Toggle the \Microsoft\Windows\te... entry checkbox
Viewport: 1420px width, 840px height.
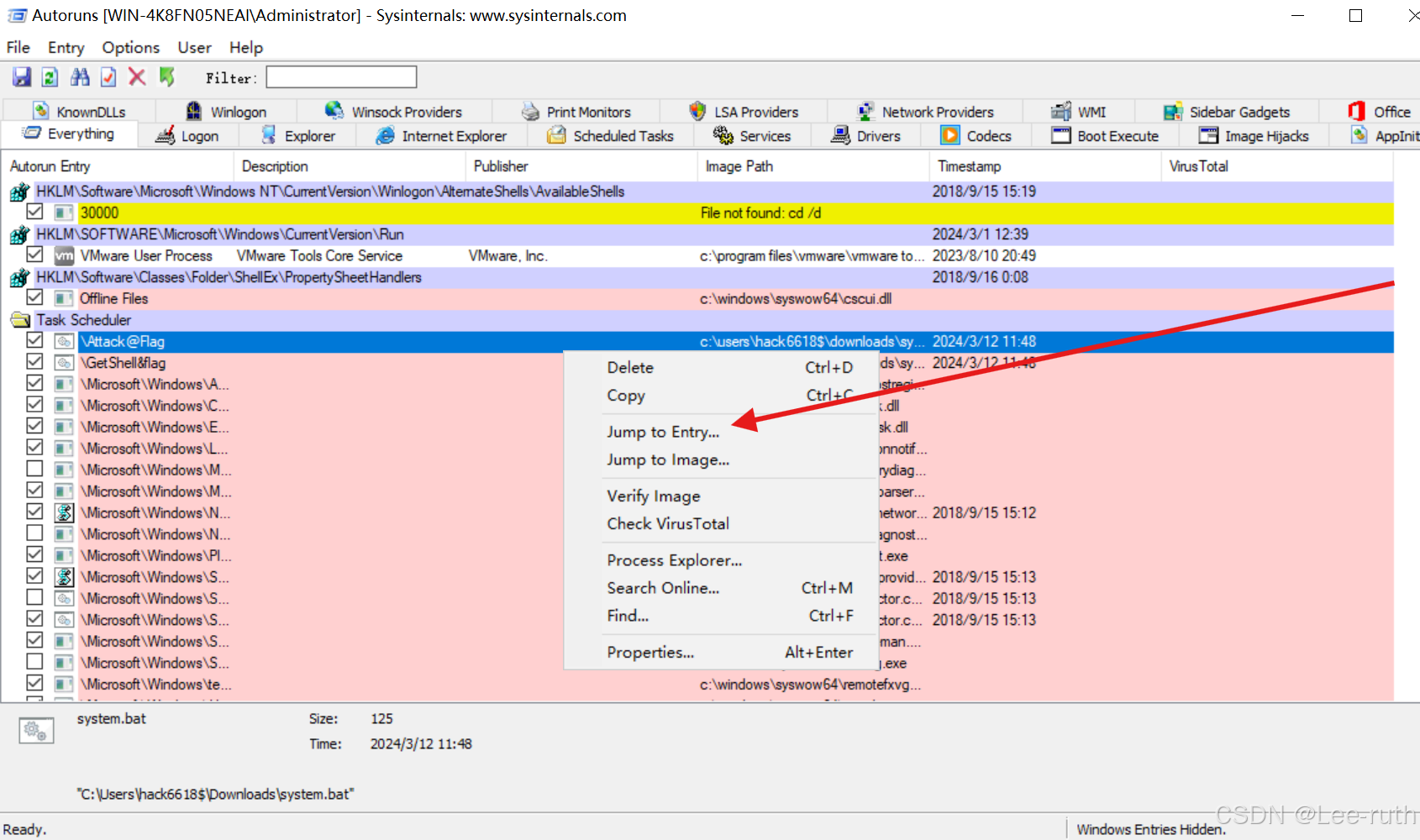click(x=34, y=683)
